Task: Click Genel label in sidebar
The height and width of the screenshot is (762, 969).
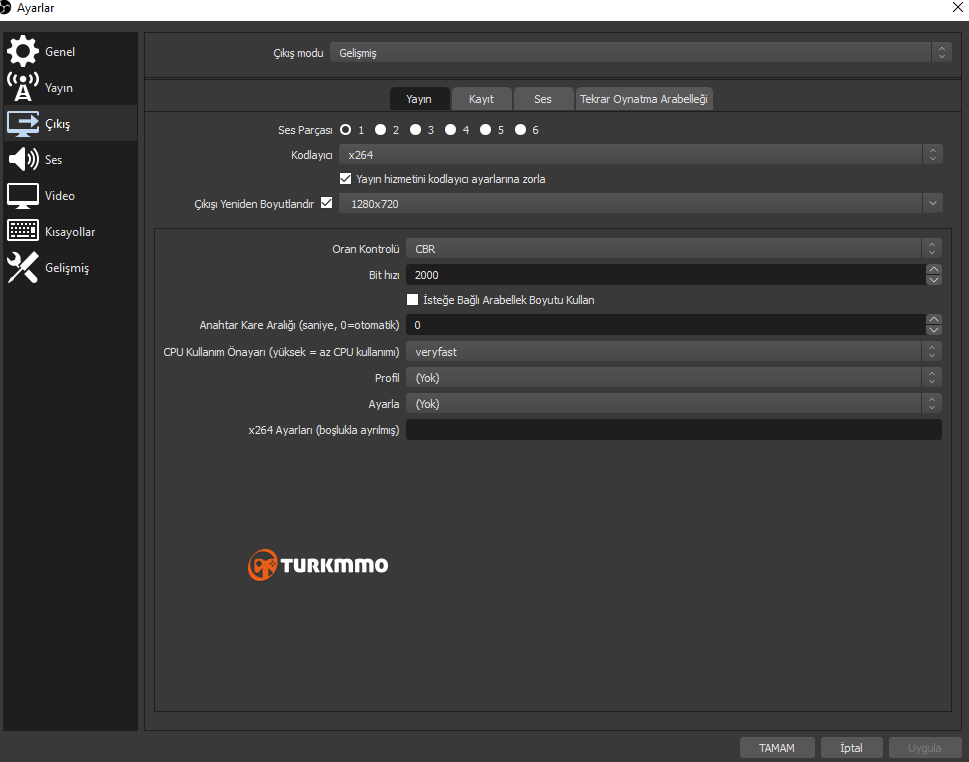Action: [x=60, y=52]
